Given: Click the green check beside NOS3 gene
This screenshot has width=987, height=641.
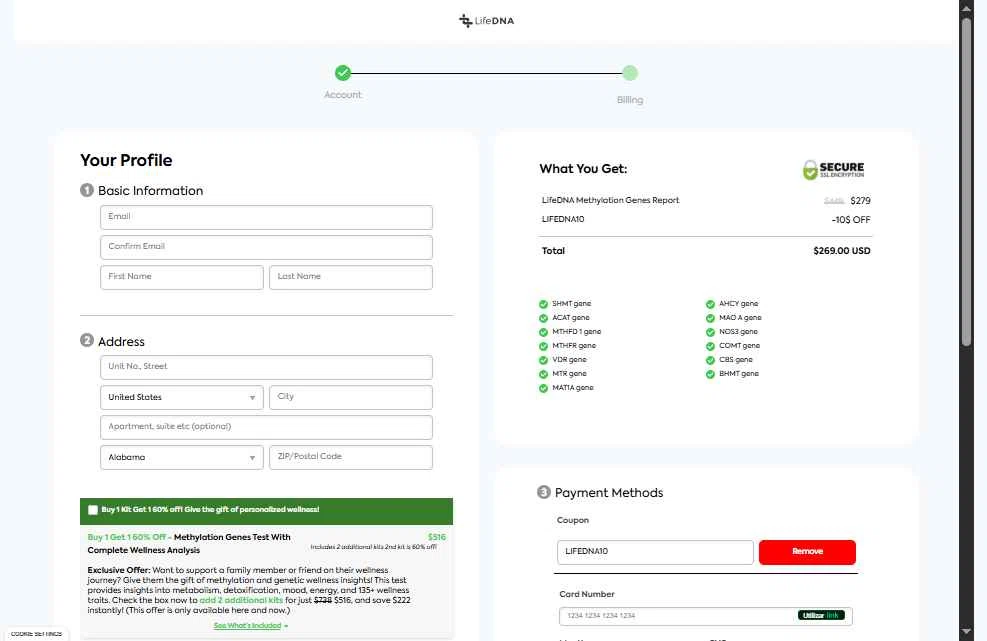Looking at the screenshot, I should click(x=710, y=332).
